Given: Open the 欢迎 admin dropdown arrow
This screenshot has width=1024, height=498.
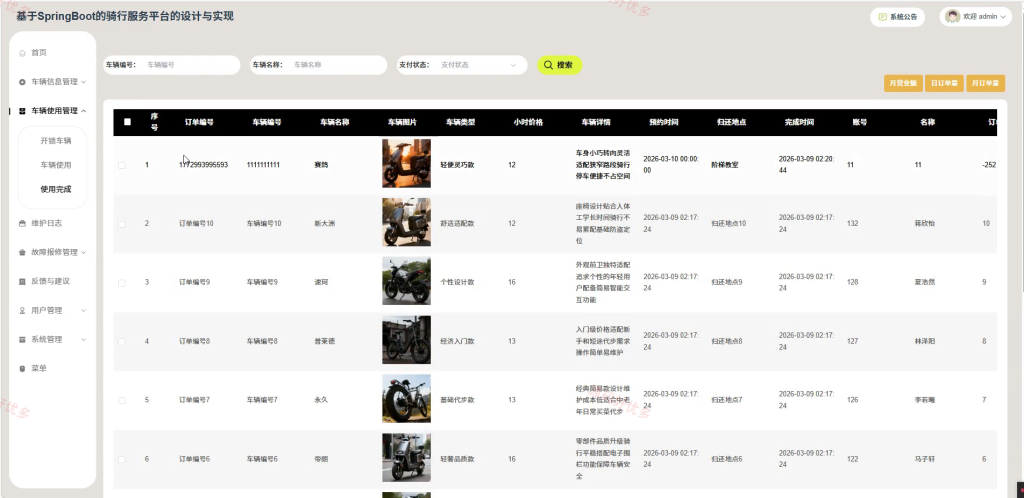Looking at the screenshot, I should click(1003, 17).
